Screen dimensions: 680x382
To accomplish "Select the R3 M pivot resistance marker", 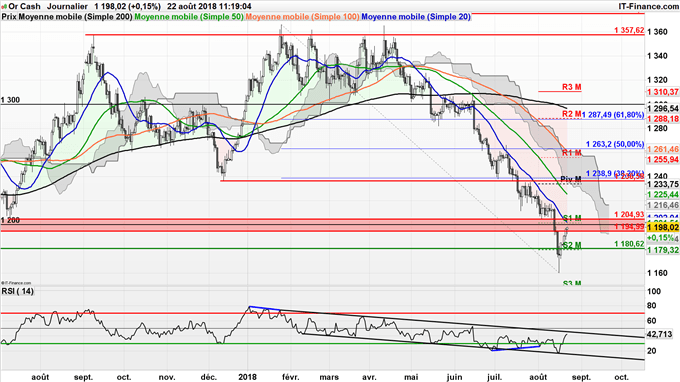I will 572,87.
